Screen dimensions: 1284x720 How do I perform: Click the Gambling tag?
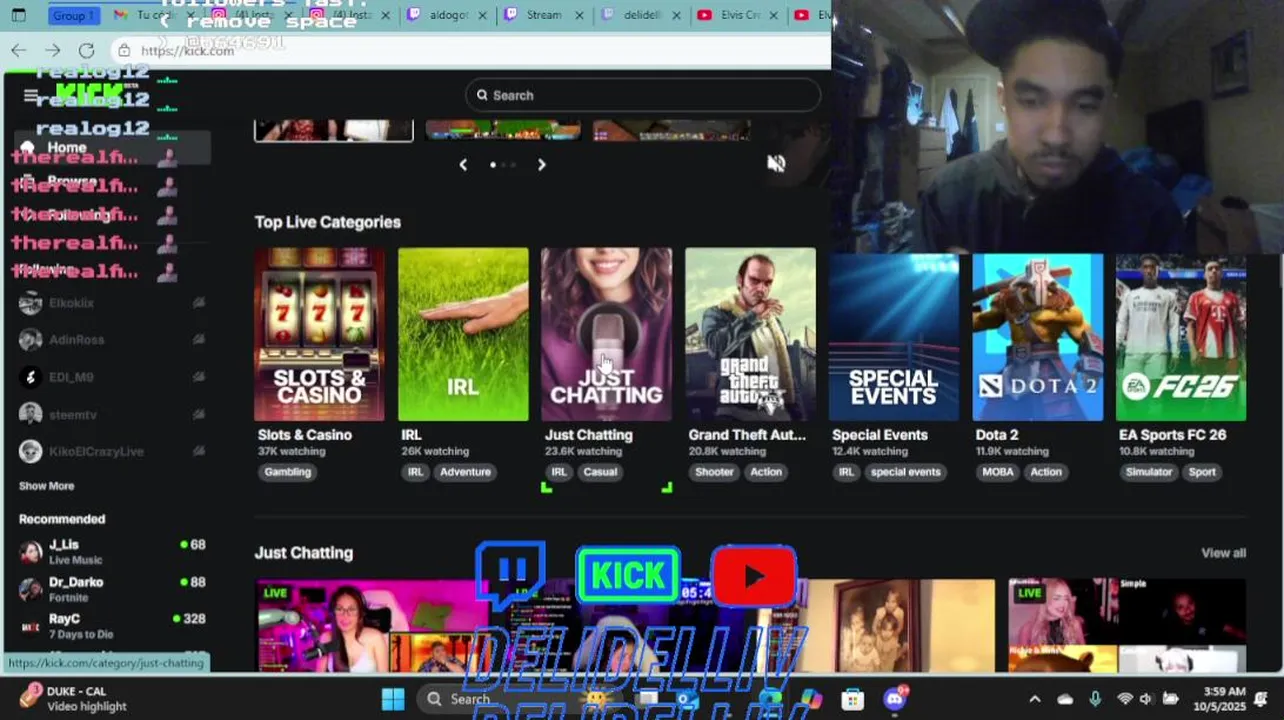point(287,472)
